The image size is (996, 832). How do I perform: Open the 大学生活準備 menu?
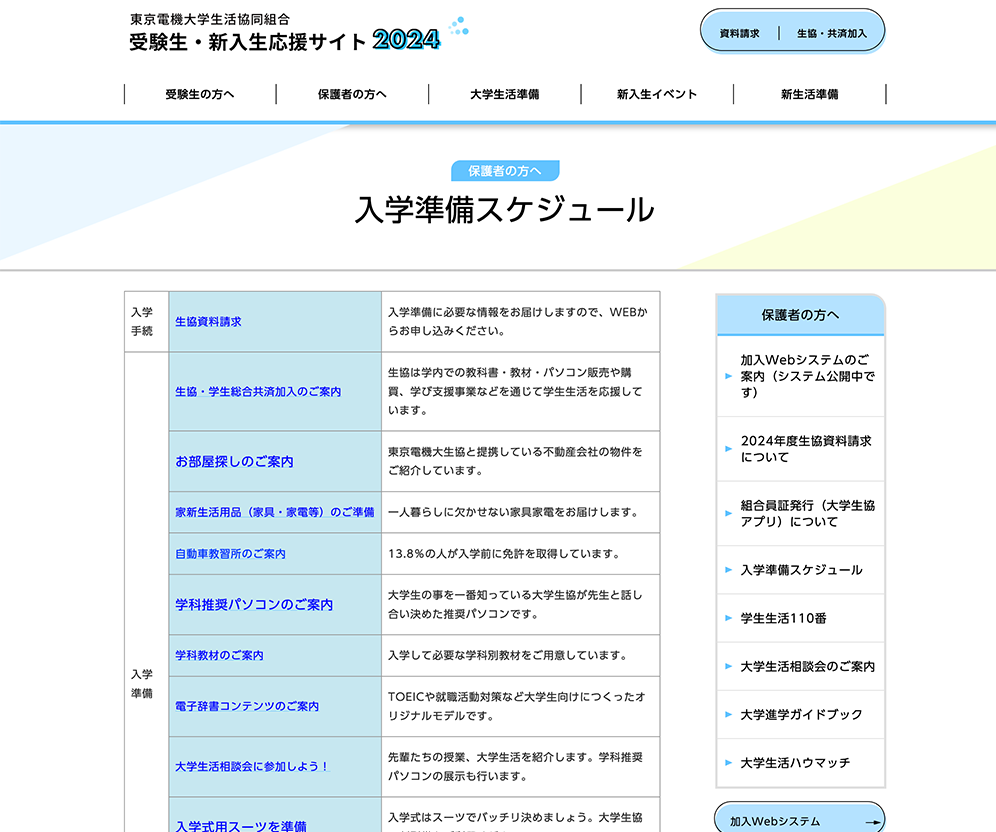[505, 94]
